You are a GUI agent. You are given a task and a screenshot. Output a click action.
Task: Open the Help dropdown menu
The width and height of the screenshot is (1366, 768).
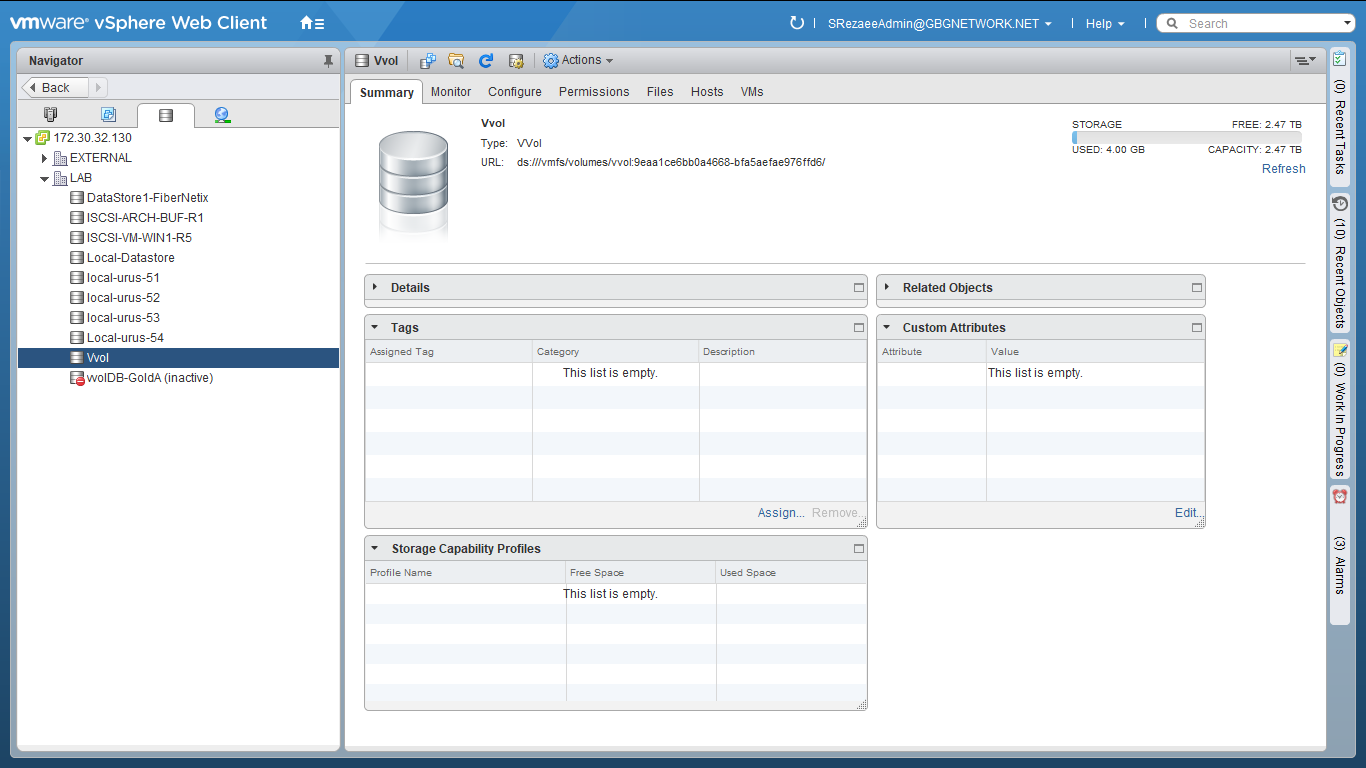1105,23
